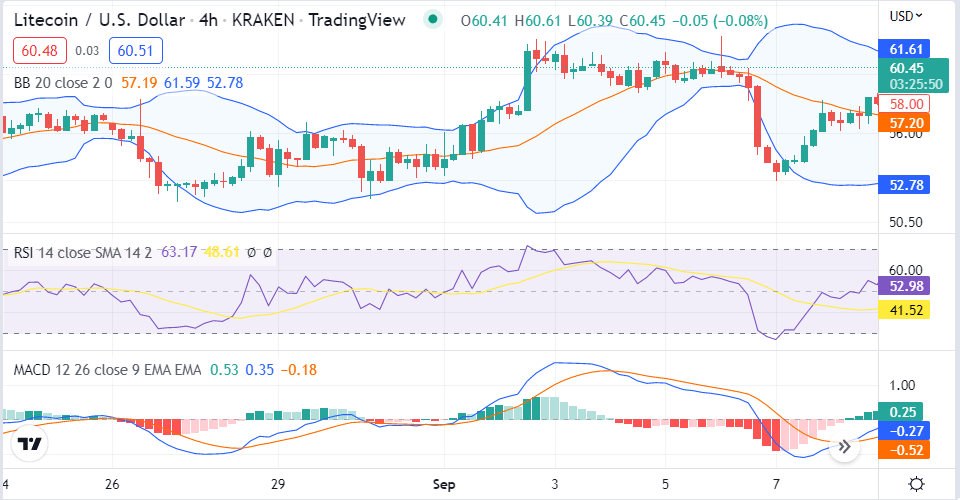This screenshot has height=500, width=960.
Task: Open the USD currency dropdown
Action: [x=906, y=15]
